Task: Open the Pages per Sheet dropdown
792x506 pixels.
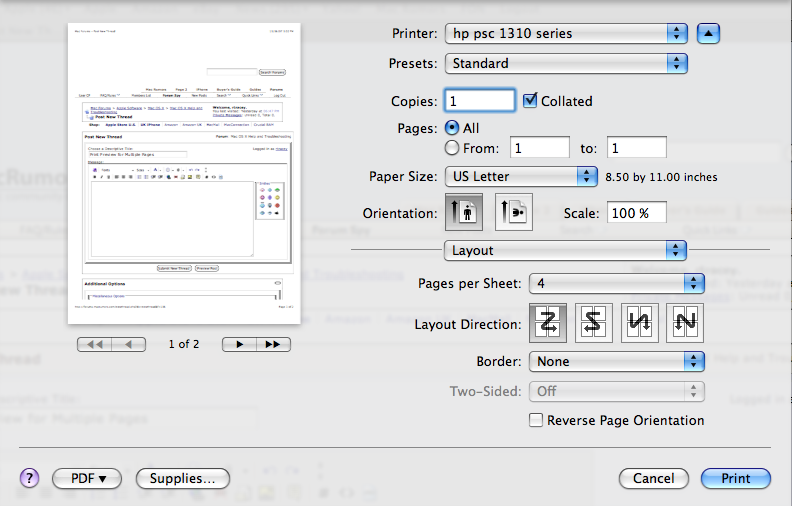Action: tap(617, 283)
